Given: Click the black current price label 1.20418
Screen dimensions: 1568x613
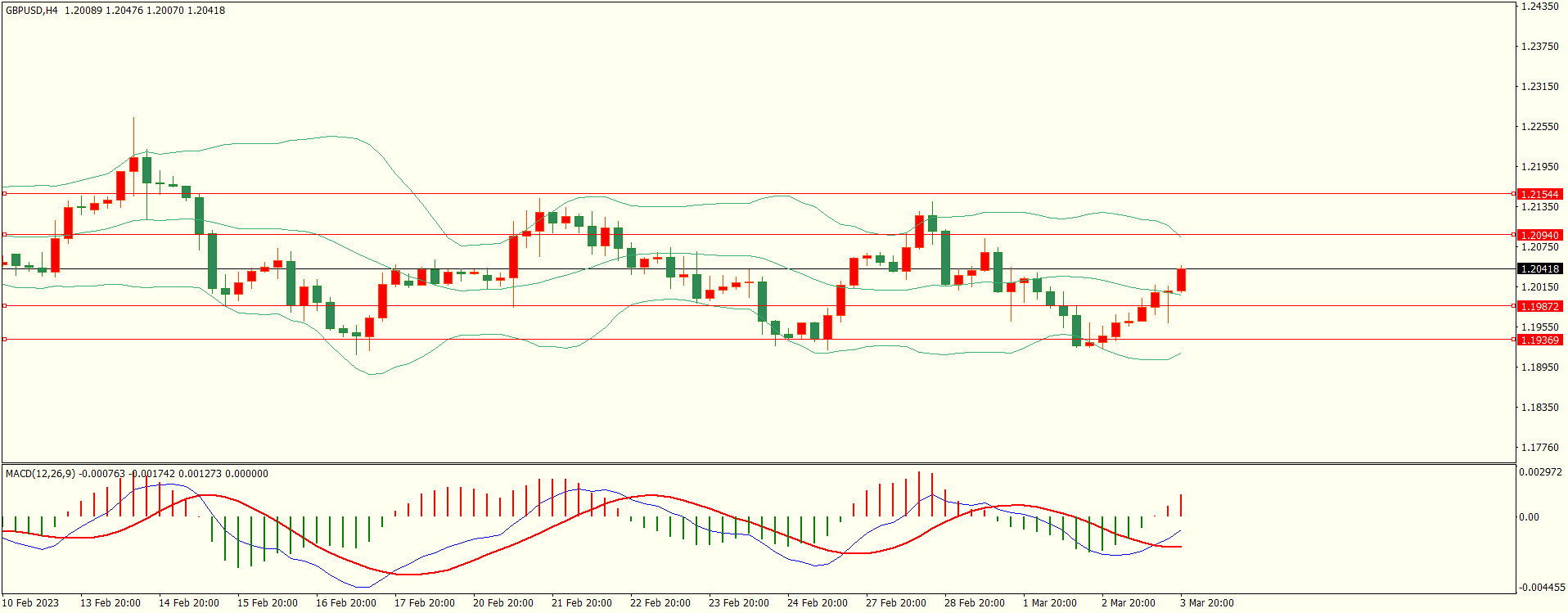Looking at the screenshot, I should click(1539, 268).
